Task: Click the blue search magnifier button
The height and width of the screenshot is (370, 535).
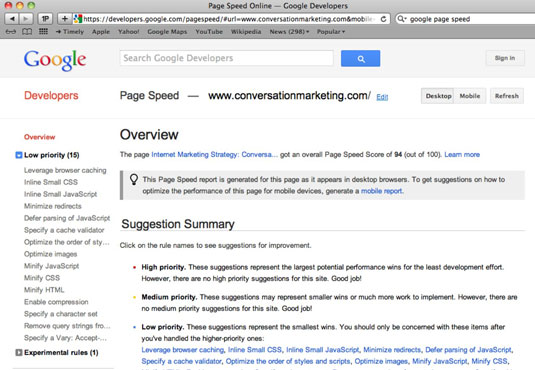Action: point(360,58)
